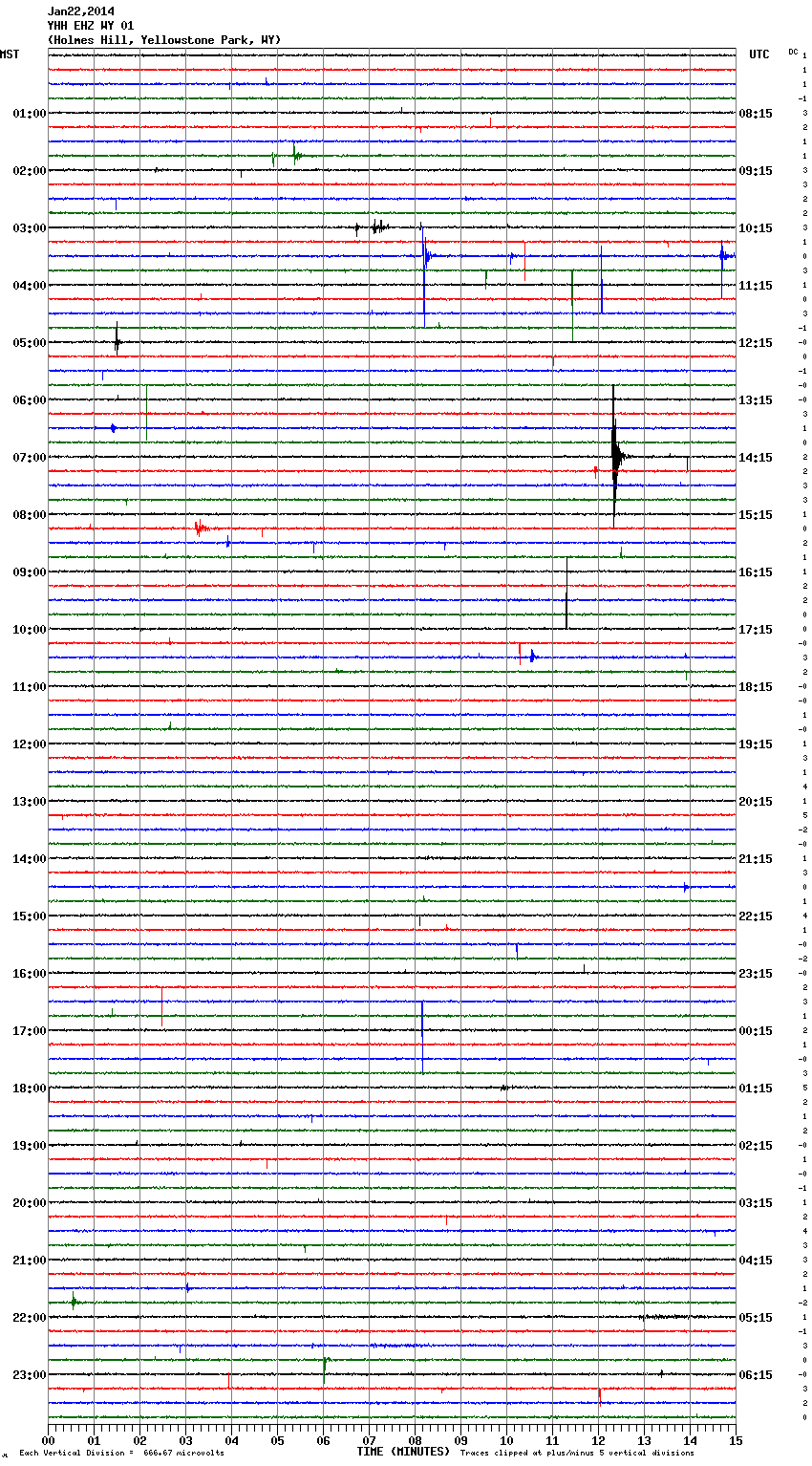812x1466 pixels.
Task: Click the Traces clipped at plus/minus 5 note
Action: point(577,1453)
